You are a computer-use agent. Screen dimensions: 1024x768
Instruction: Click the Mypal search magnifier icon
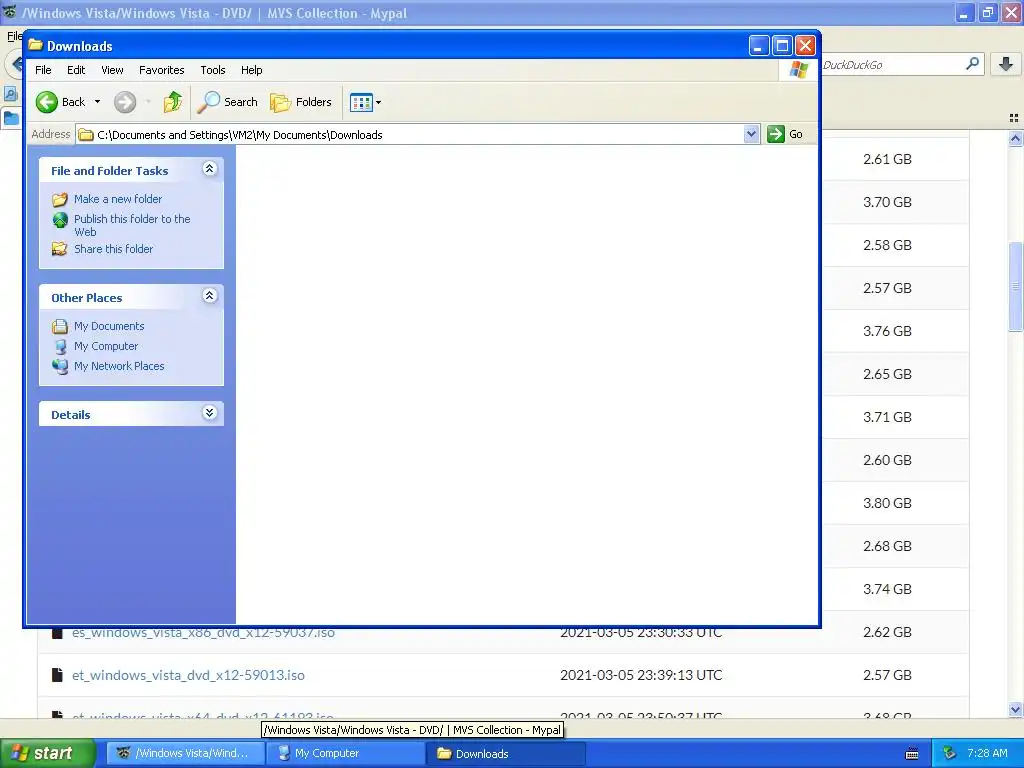[972, 64]
